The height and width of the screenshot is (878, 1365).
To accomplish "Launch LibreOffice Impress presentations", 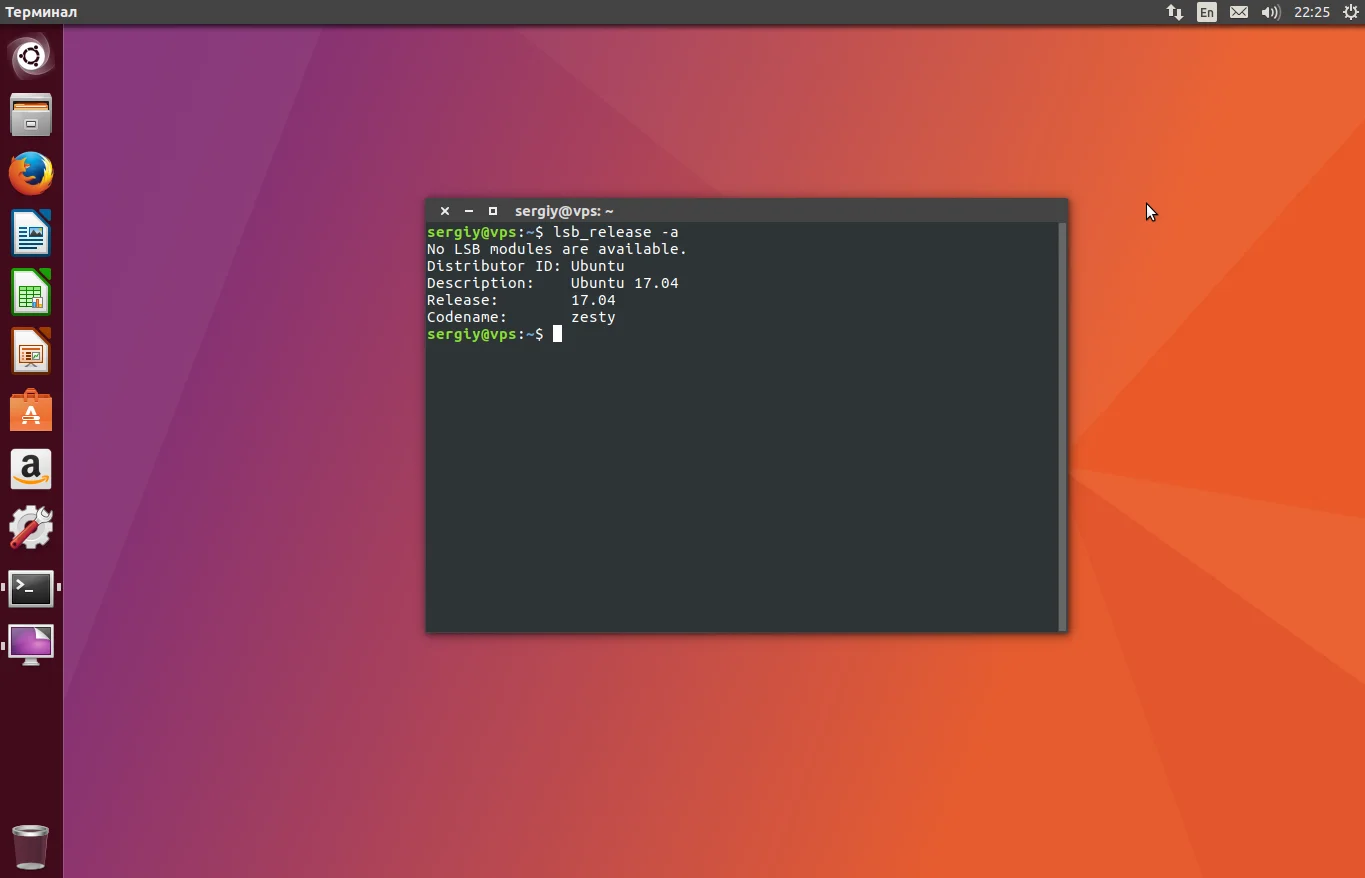I will point(31,351).
